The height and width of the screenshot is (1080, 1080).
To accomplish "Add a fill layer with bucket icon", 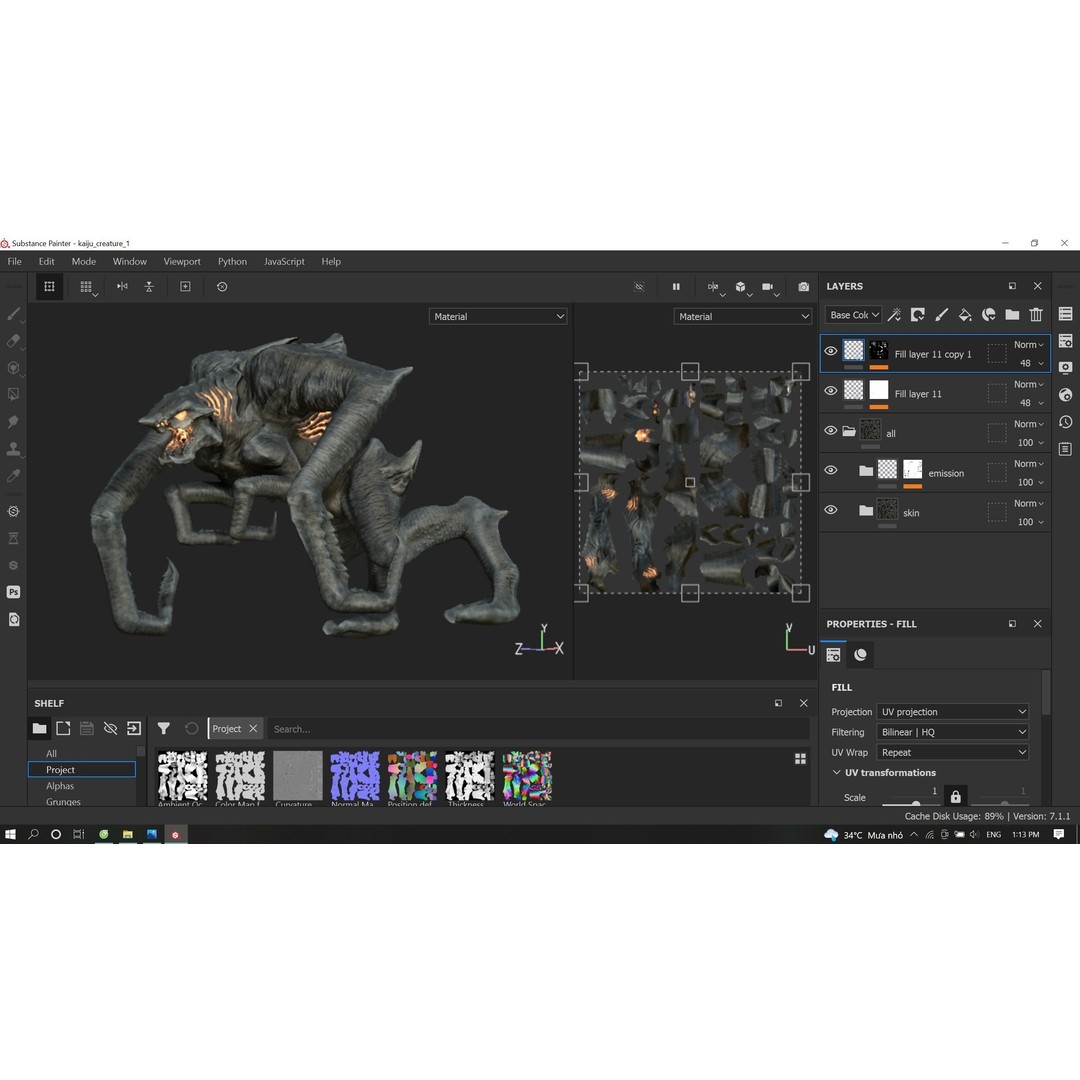I will (965, 315).
